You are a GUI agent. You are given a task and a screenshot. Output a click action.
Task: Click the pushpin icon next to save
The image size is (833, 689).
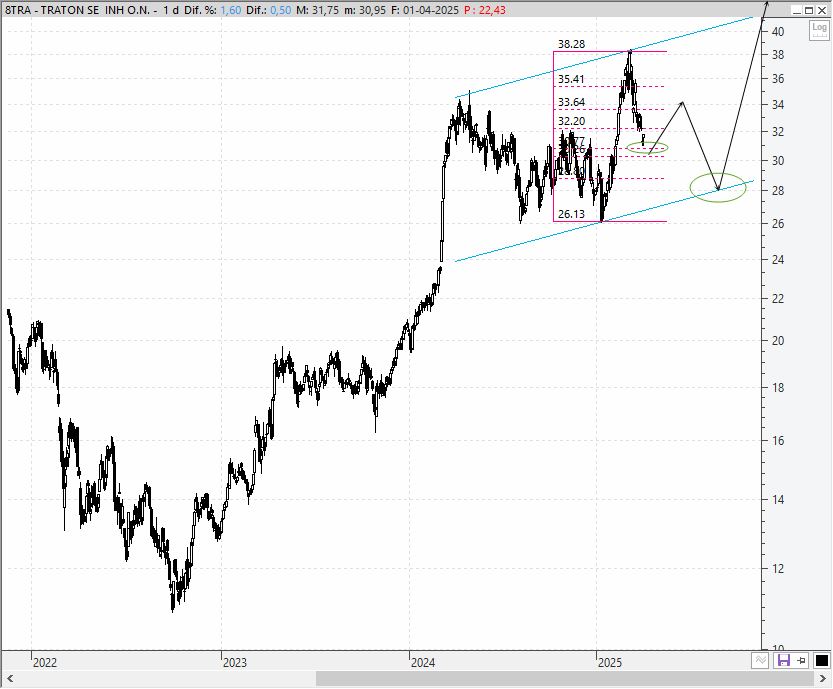click(x=802, y=661)
